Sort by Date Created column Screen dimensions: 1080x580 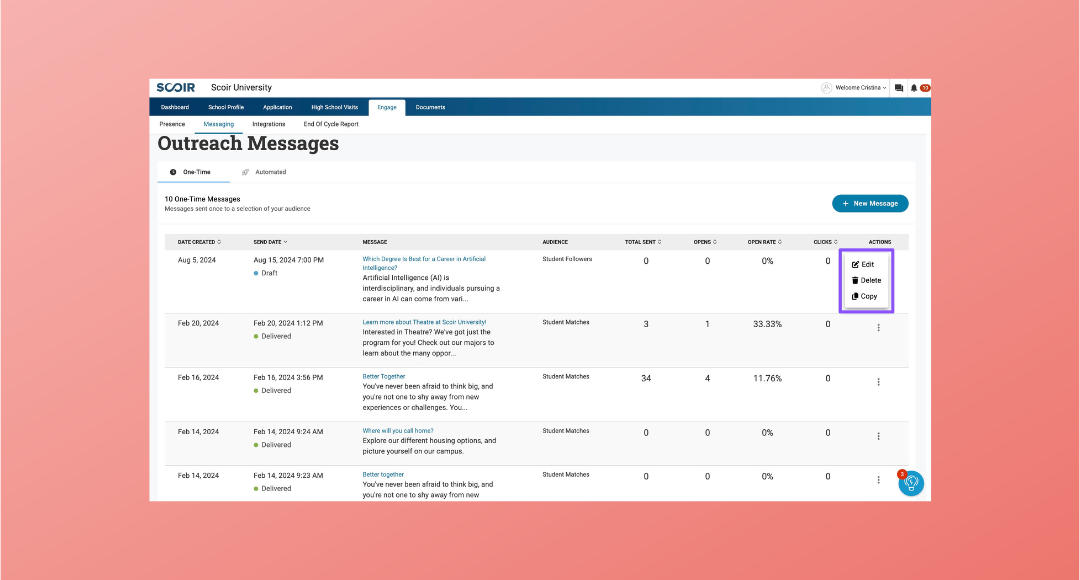tap(199, 242)
